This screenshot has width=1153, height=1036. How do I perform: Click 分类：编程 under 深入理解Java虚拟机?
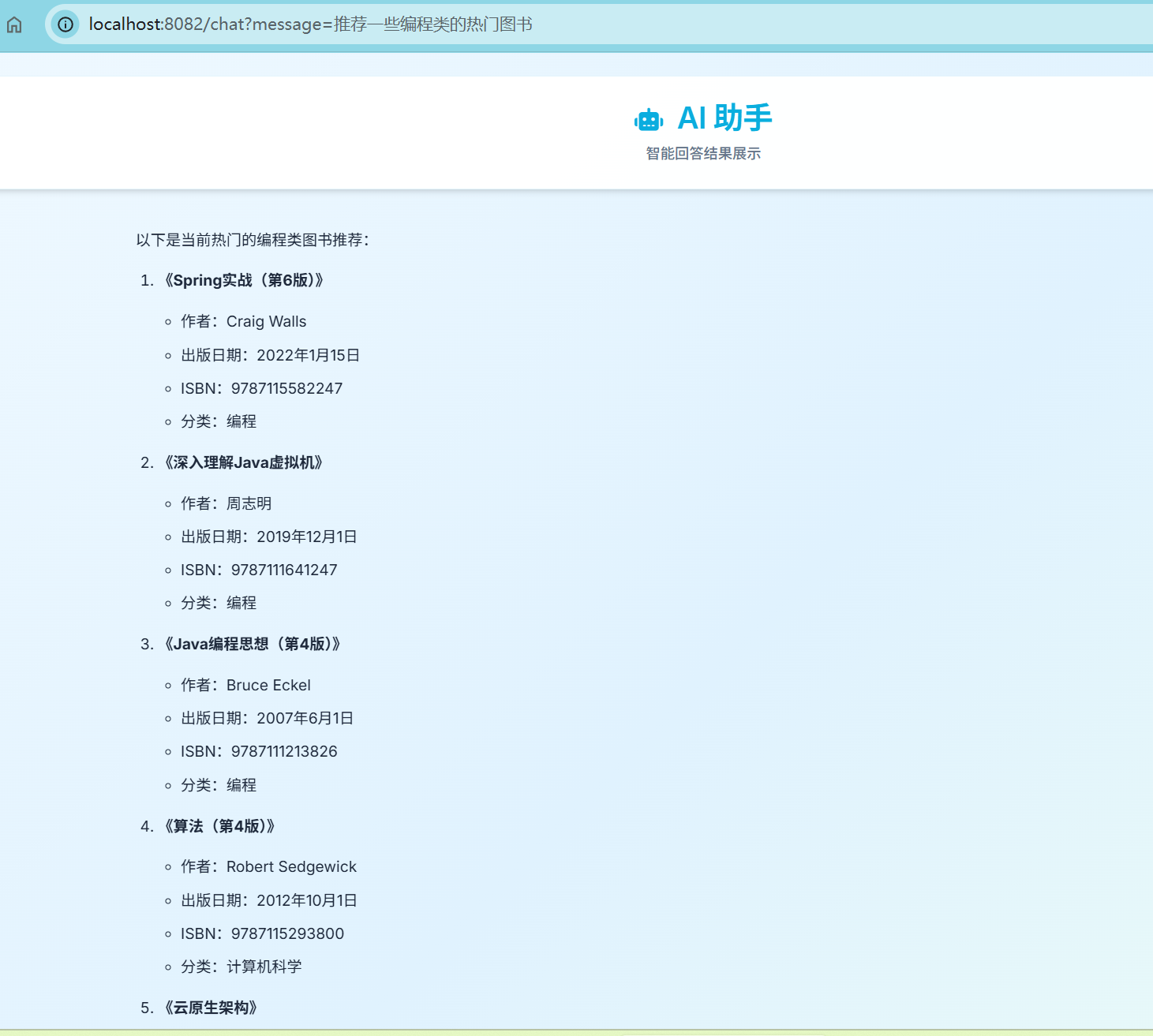click(219, 603)
